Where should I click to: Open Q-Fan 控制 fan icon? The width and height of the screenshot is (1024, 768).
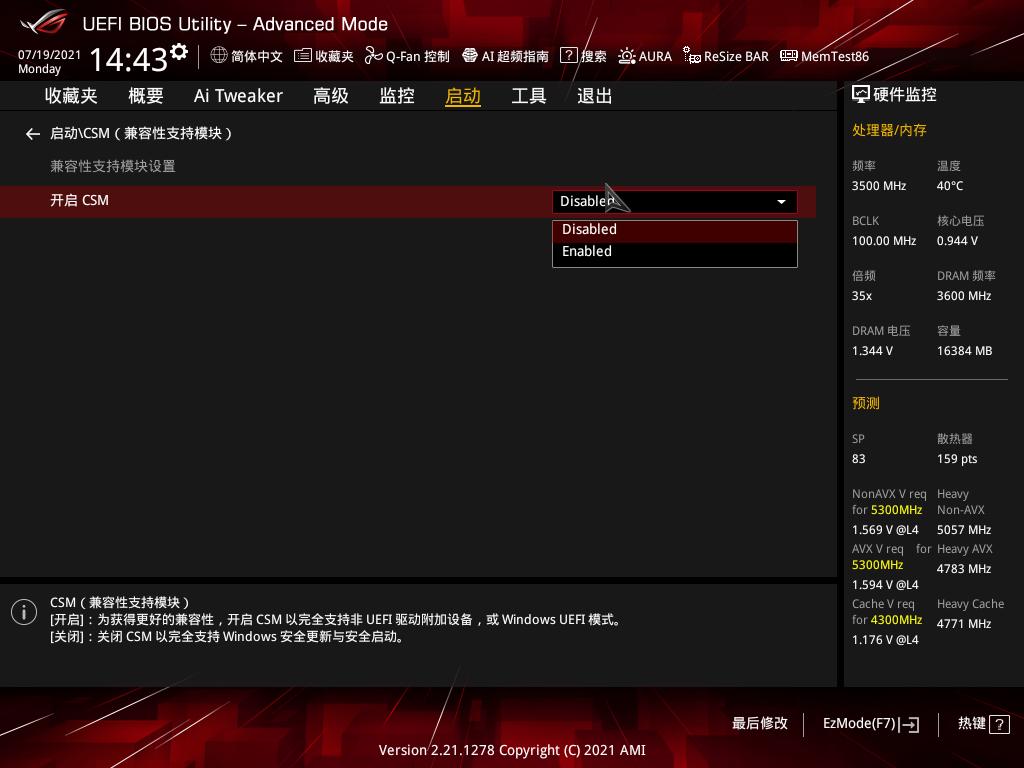(x=374, y=56)
